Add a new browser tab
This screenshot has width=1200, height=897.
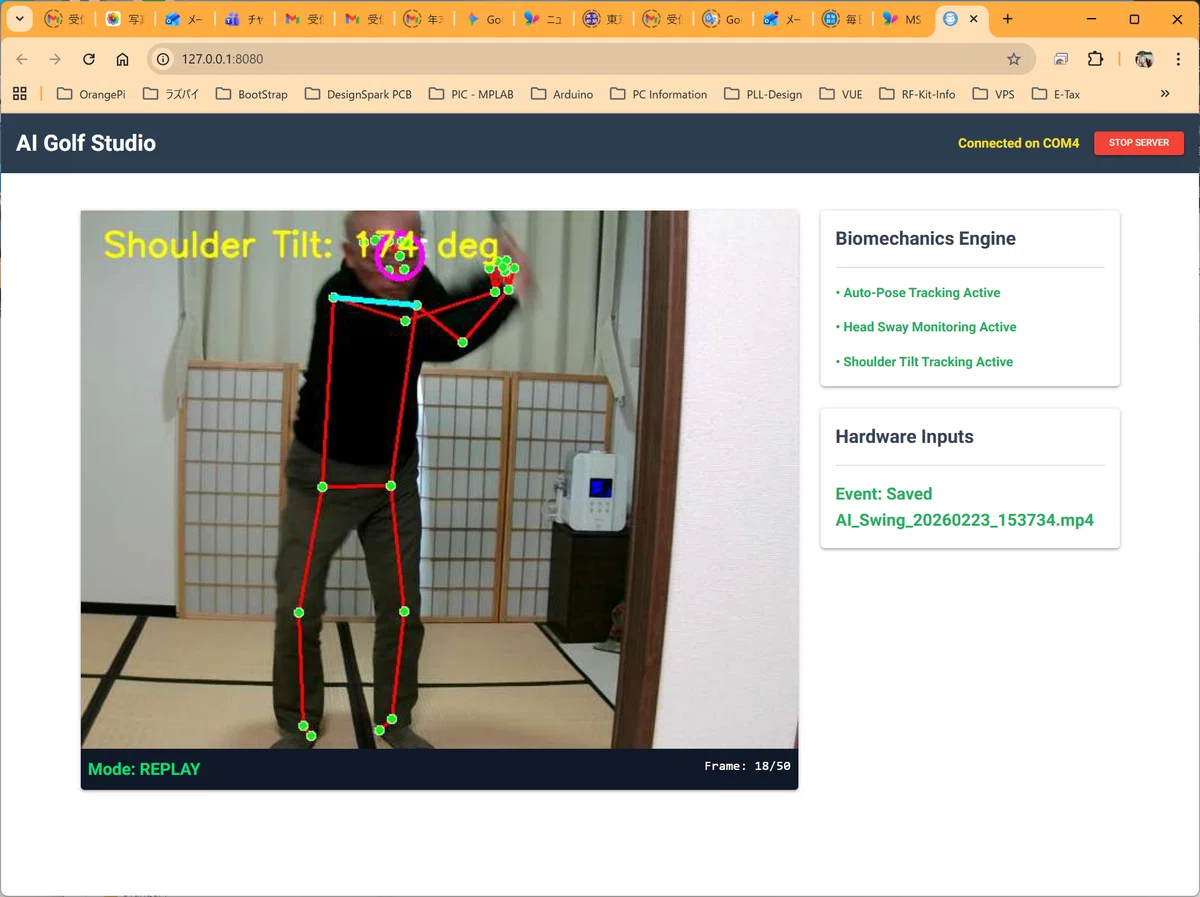pos(1007,19)
